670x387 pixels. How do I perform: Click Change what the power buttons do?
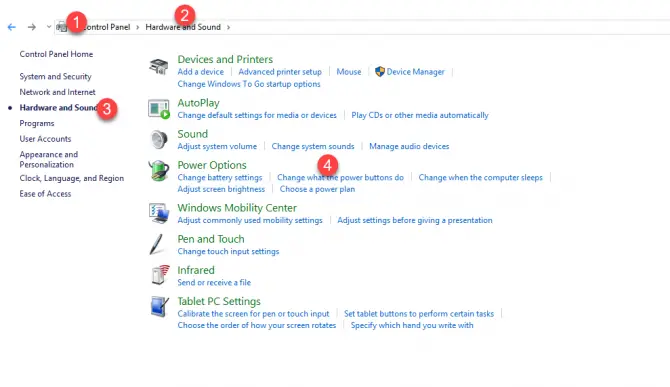(x=340, y=178)
